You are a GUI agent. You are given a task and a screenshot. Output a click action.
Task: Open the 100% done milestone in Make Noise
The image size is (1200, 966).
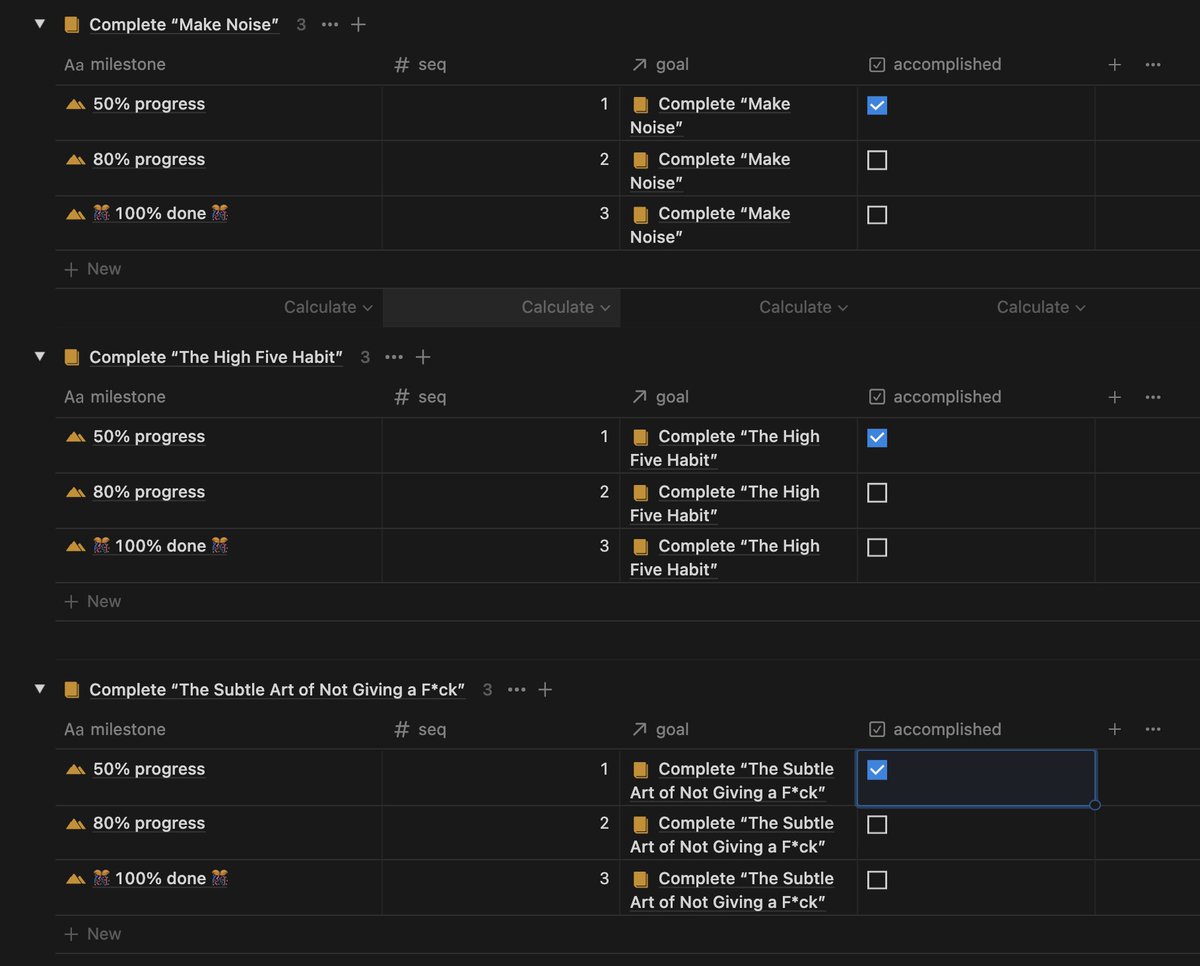[160, 213]
